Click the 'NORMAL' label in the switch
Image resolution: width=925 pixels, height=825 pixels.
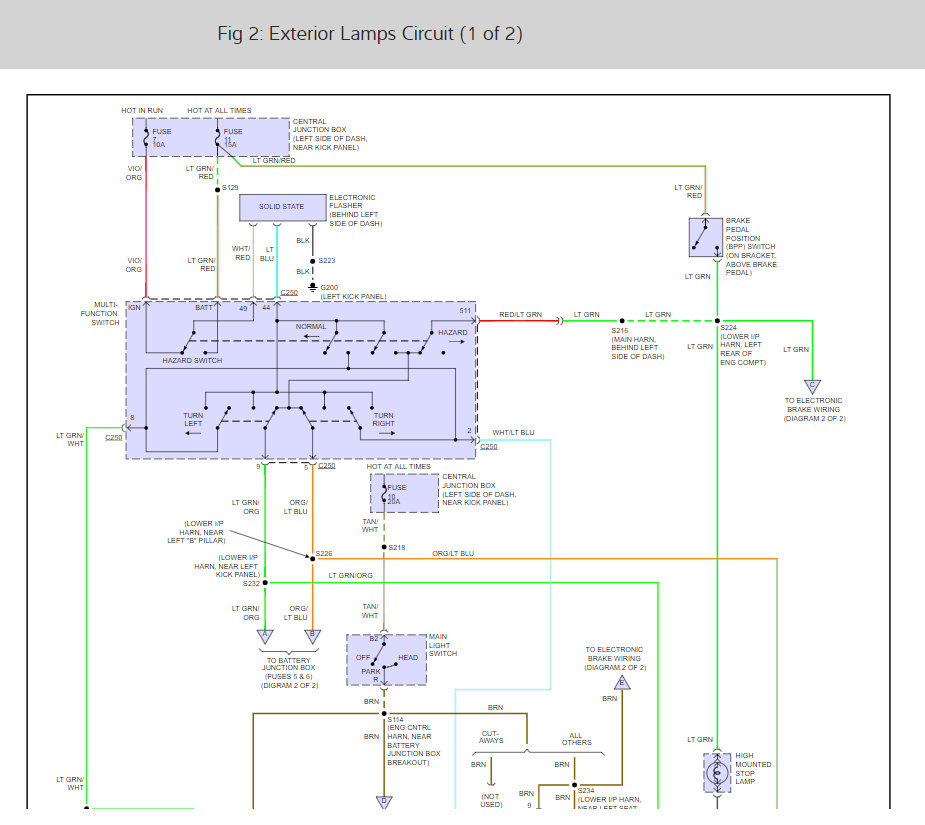point(311,326)
